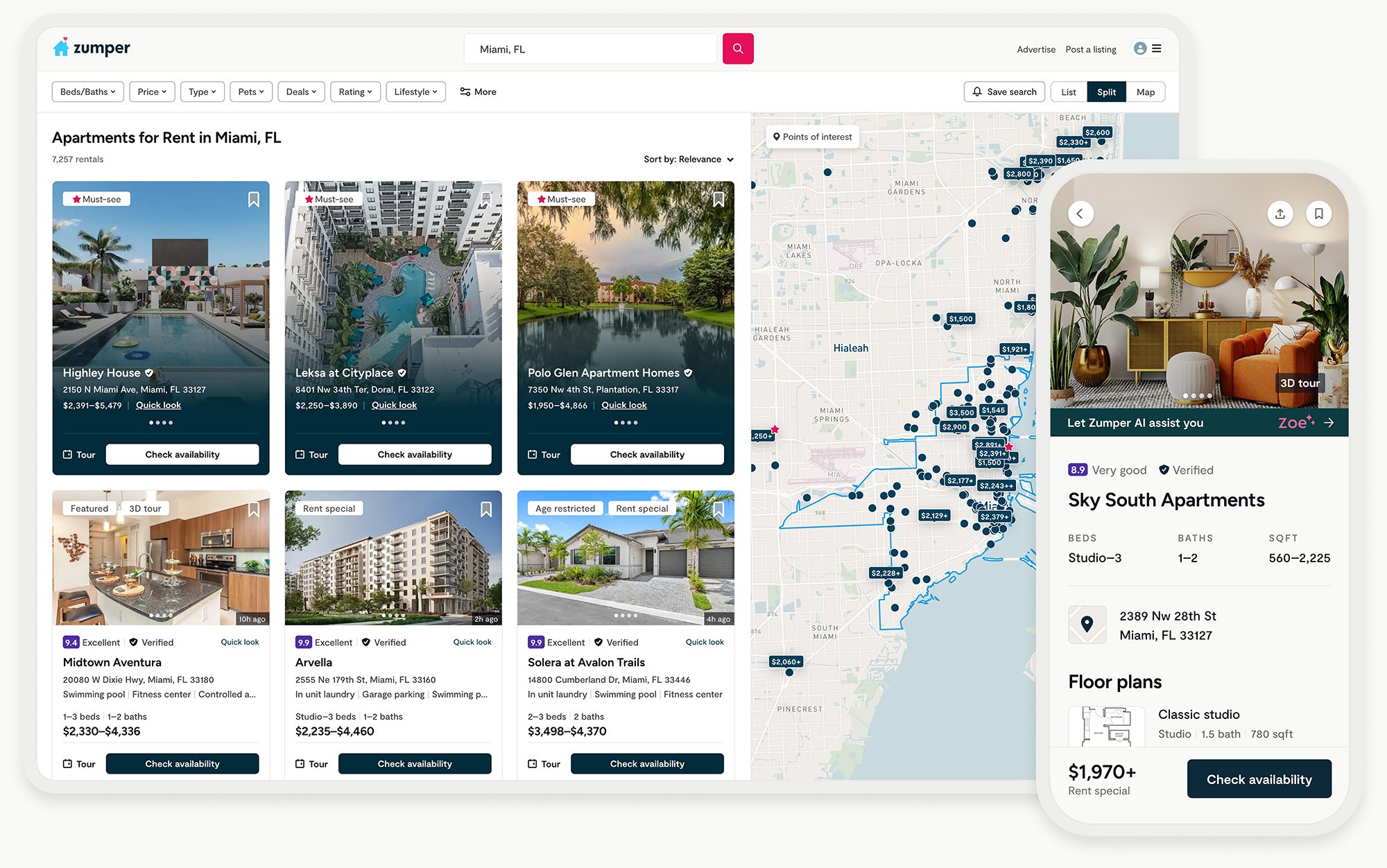Check availability for Sky South Apartments
This screenshot has width=1387, height=868.
(x=1259, y=779)
